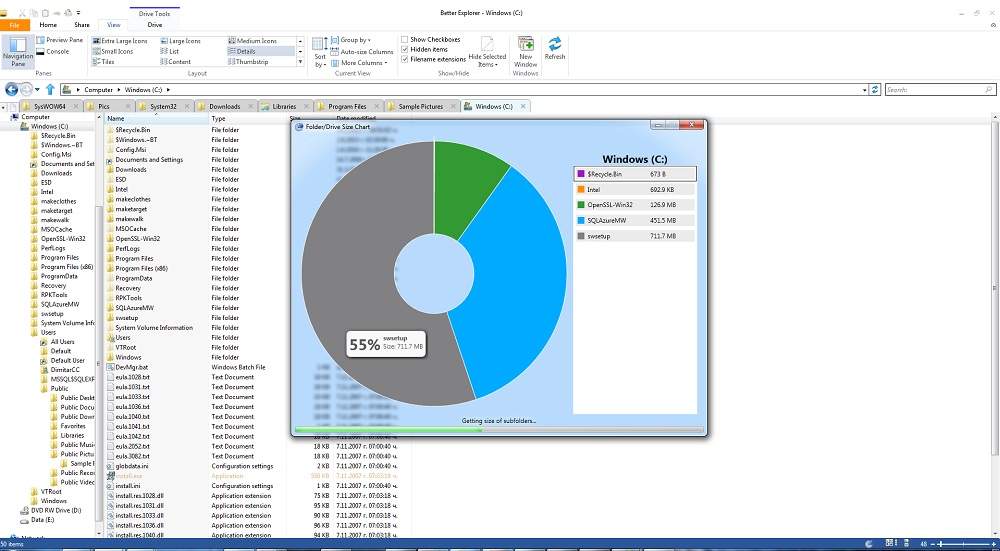Switch layout to Large Icons
The width and height of the screenshot is (1000, 551).
(x=180, y=41)
